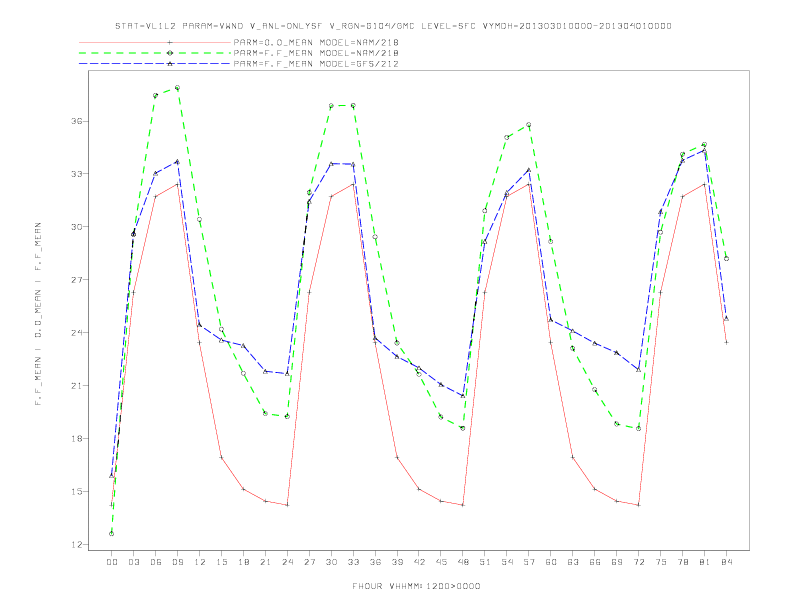
Task: Click x-axis forecast hour label 30
Action: 331,562
